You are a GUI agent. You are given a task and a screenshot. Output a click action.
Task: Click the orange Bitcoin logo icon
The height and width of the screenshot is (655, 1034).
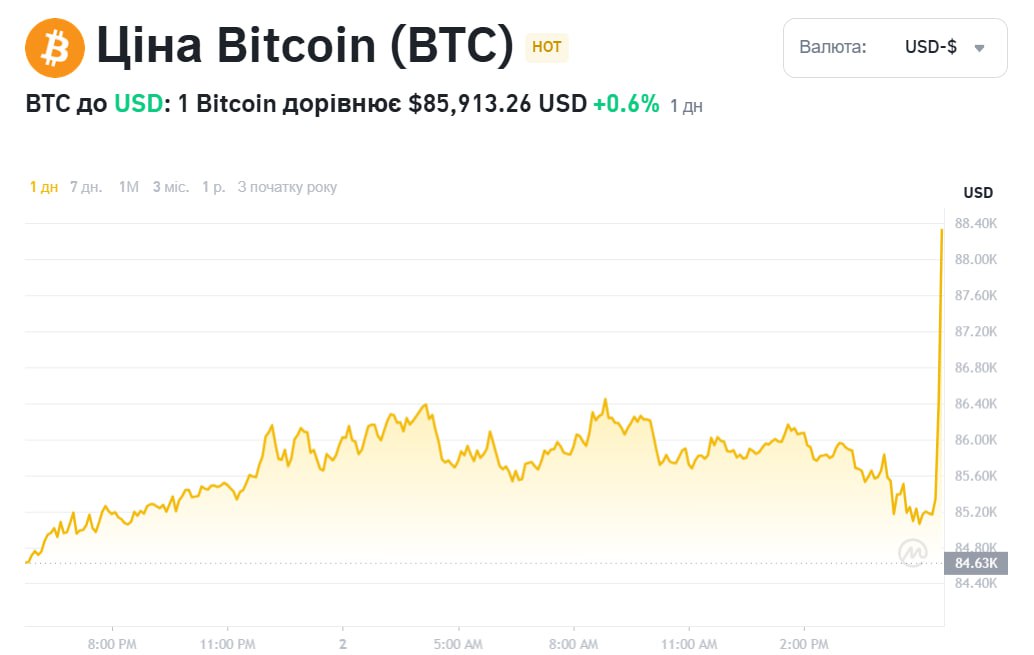point(56,48)
